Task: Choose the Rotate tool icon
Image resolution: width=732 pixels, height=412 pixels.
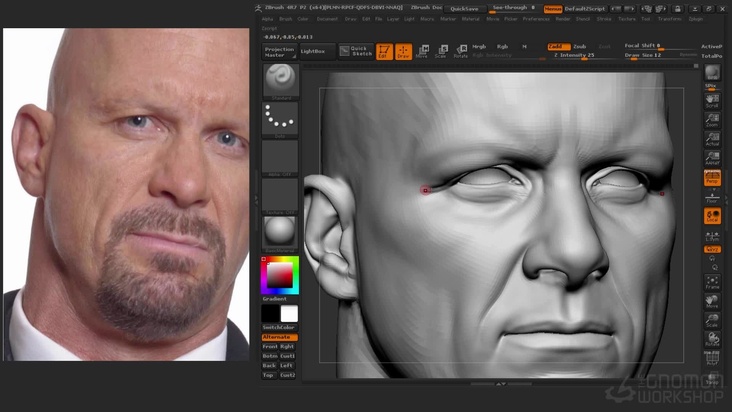Action: click(460, 51)
